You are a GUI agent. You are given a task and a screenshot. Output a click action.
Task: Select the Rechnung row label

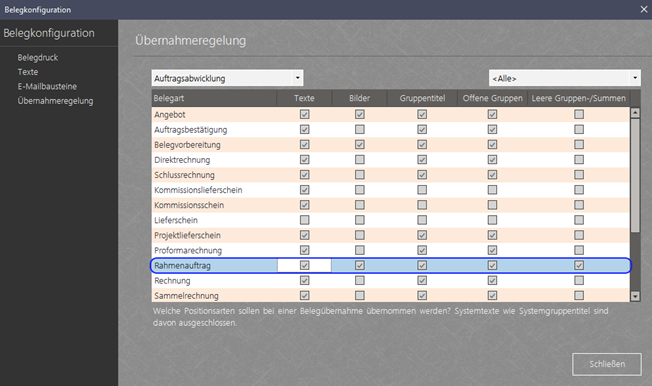(x=172, y=281)
